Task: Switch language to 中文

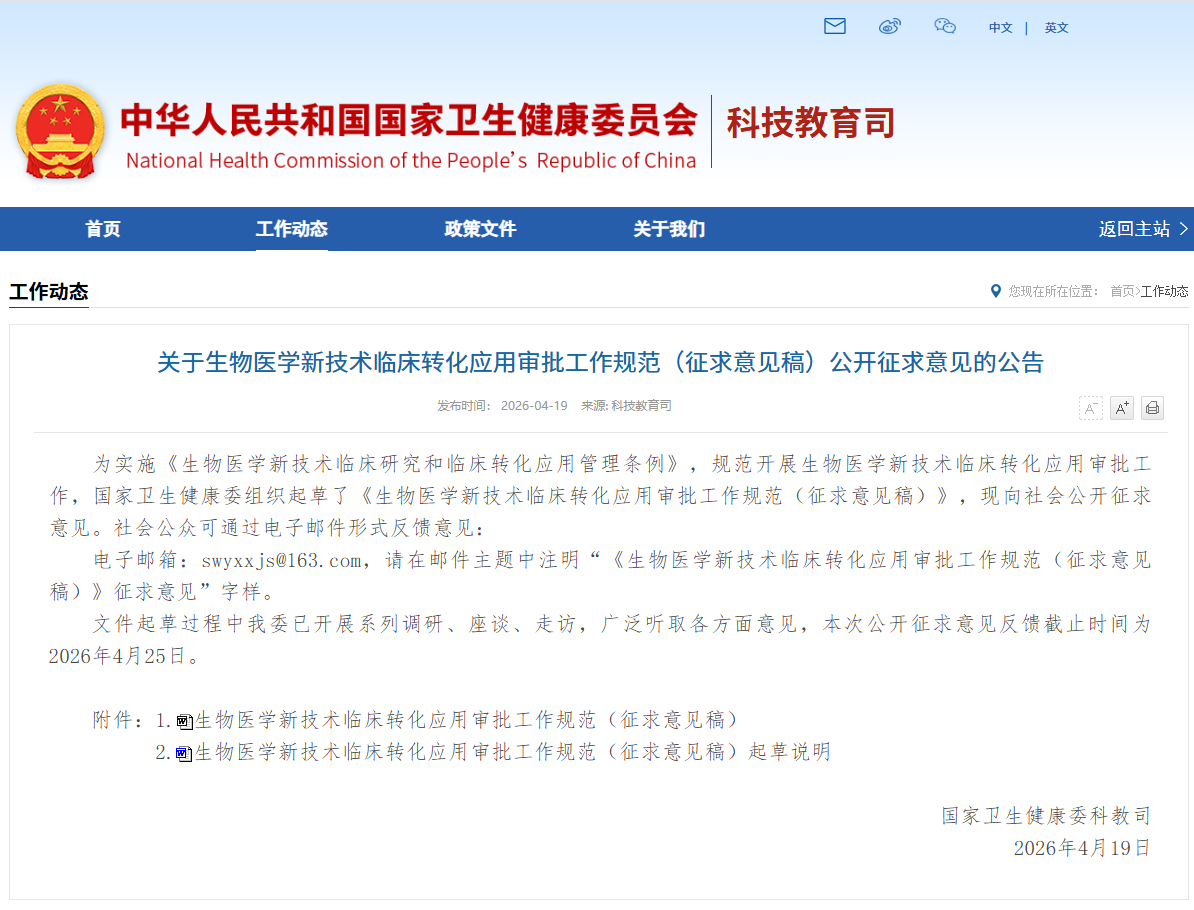Action: (x=1000, y=28)
